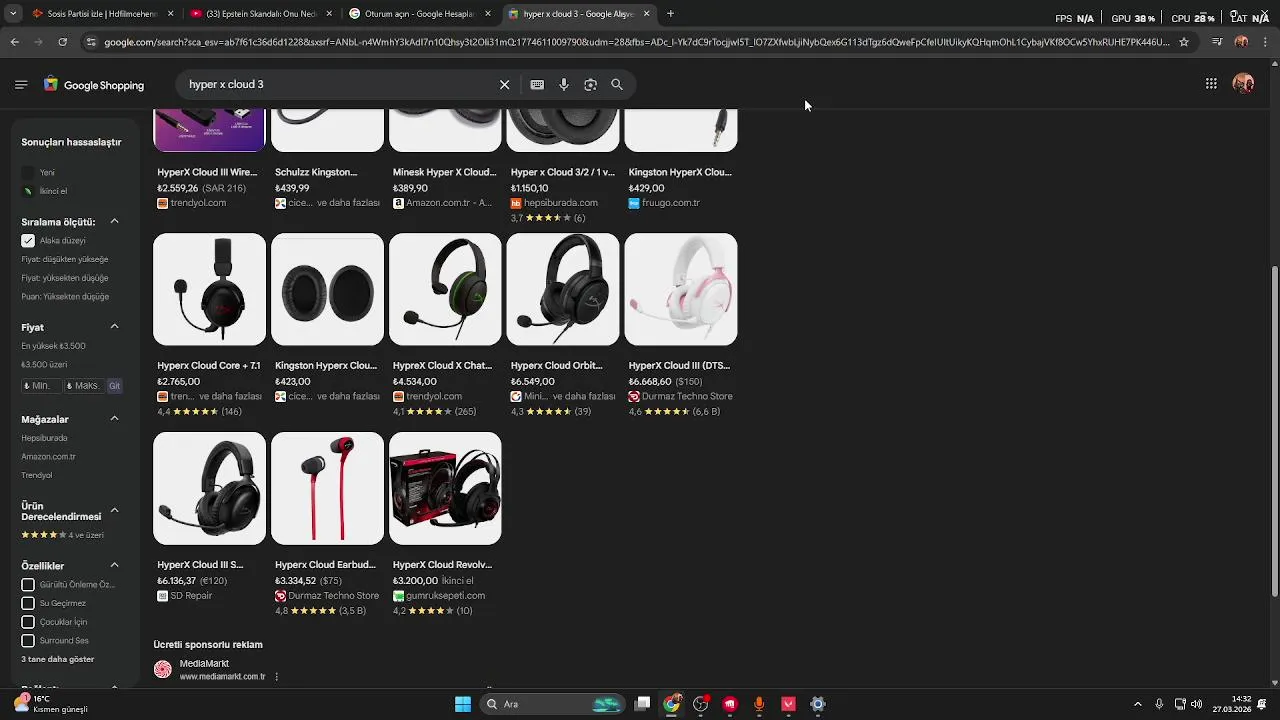Viewport: 1280px width, 720px height.
Task: Close the hyper x cloud 3 tab
Action: tap(646, 14)
